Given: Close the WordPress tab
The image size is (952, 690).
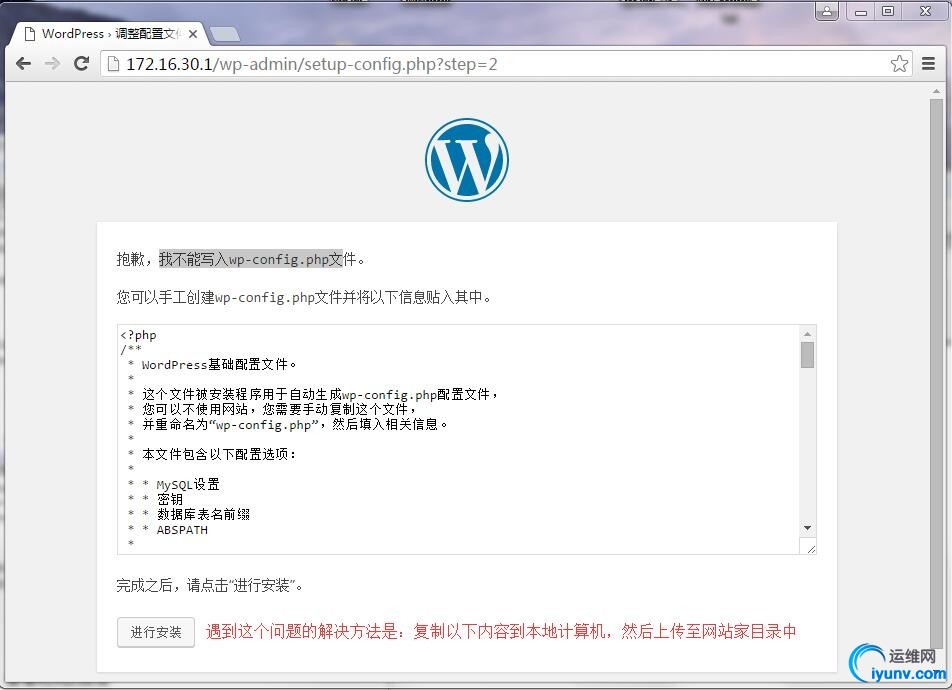Looking at the screenshot, I should (192, 34).
